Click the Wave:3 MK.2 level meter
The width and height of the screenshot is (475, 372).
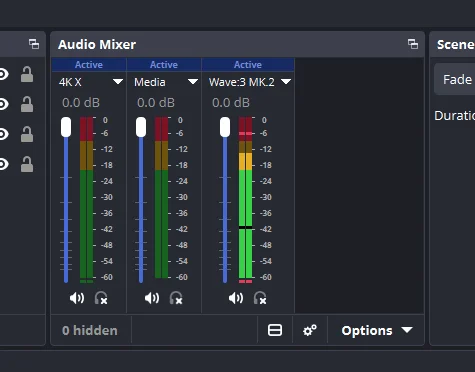245,199
